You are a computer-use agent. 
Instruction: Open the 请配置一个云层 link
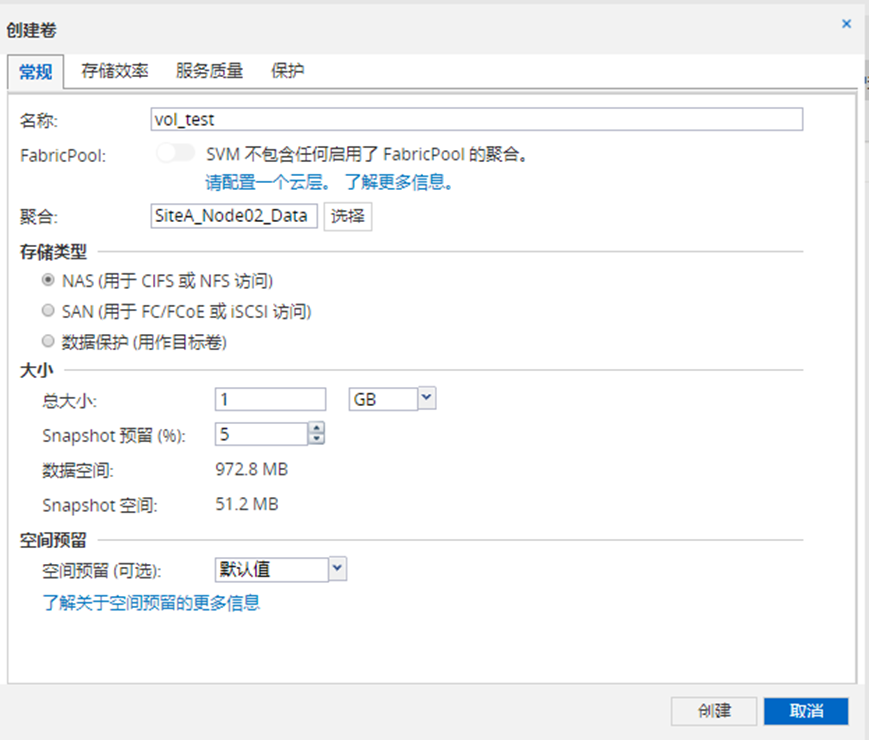coord(269,183)
